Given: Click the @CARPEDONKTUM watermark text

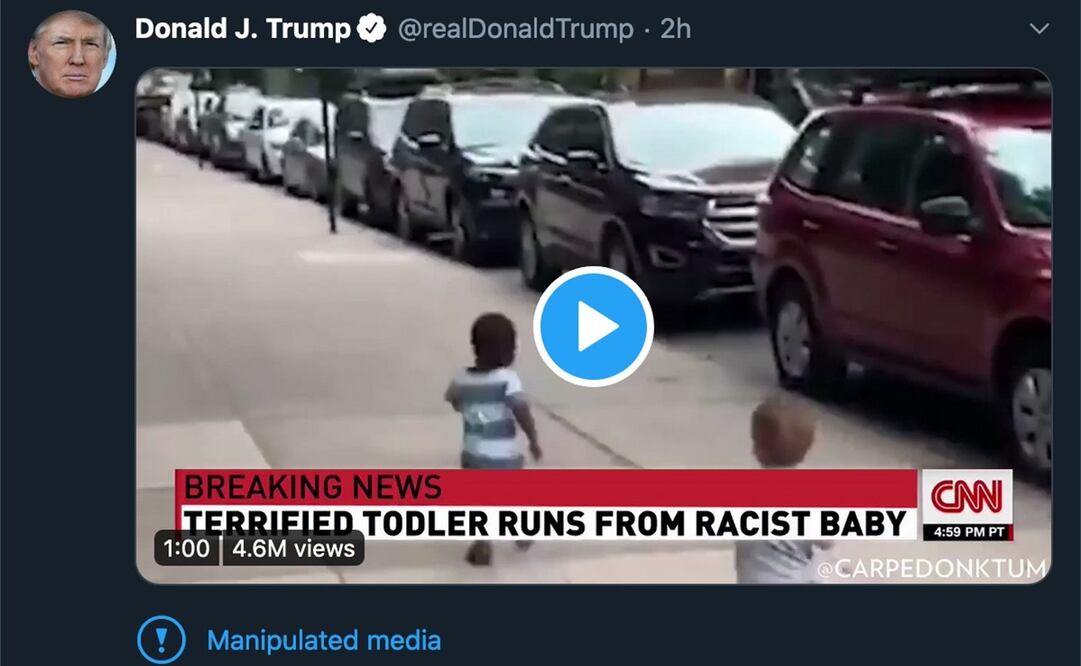Looking at the screenshot, I should point(931,569).
